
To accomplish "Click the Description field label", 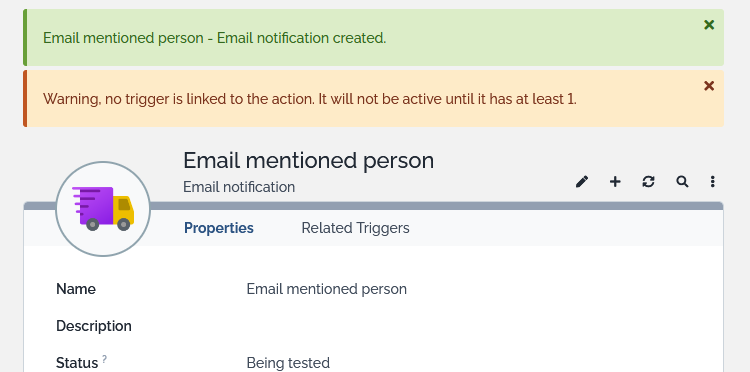I will point(94,326).
